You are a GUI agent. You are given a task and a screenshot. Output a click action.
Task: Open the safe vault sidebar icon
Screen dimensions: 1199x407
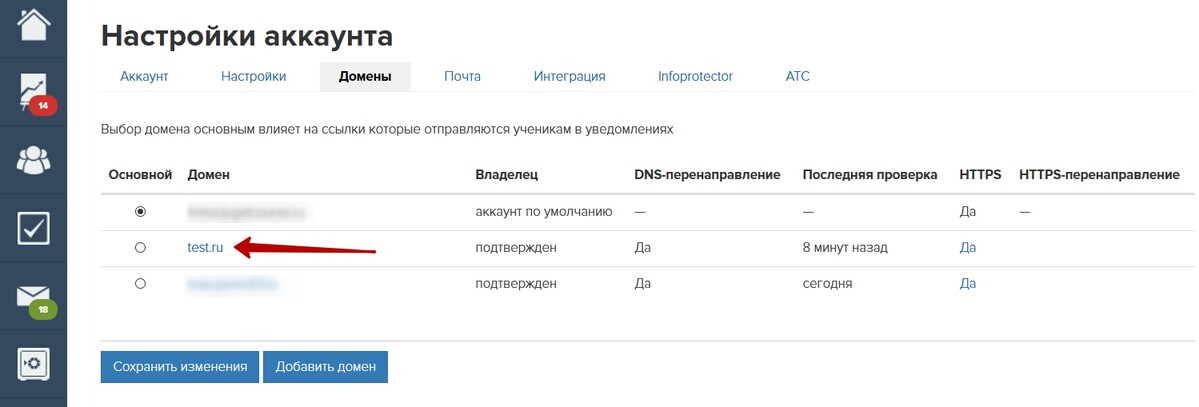[34, 364]
